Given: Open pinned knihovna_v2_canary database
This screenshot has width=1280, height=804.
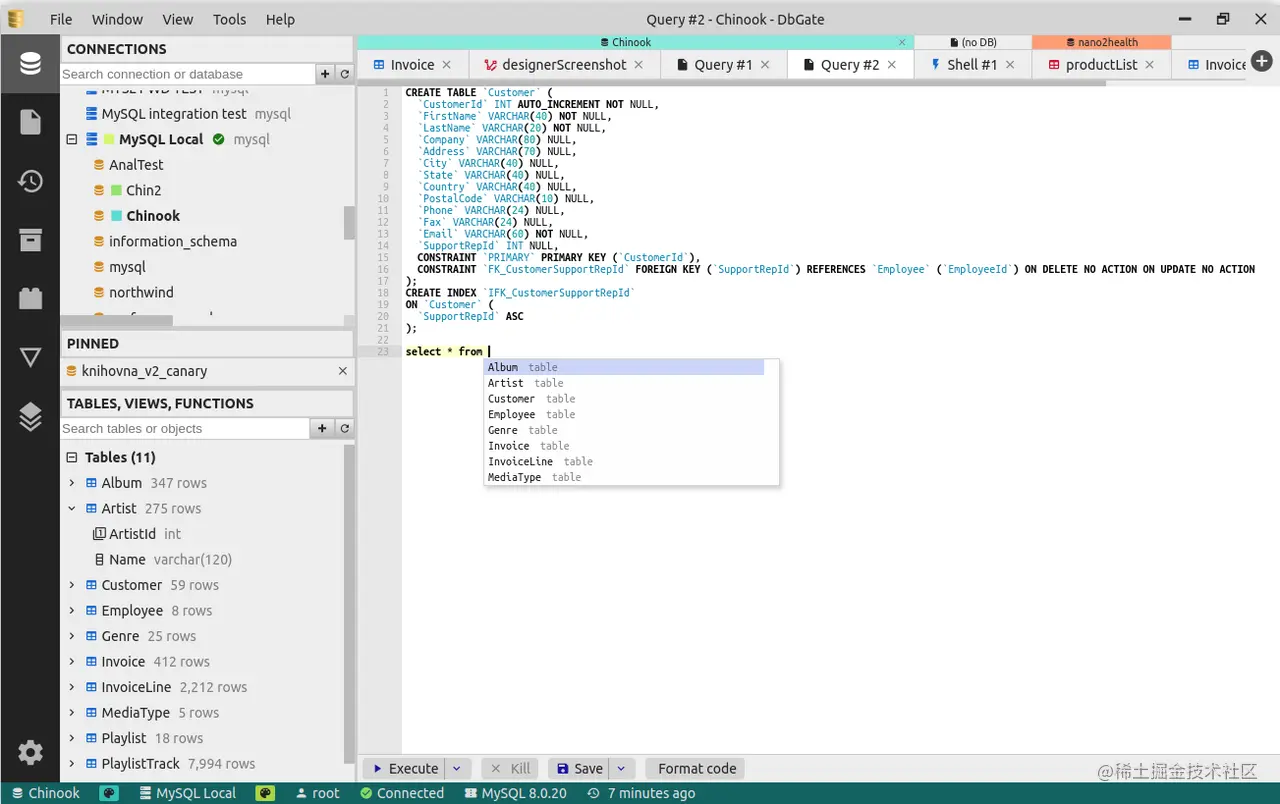Looking at the screenshot, I should pyautogui.click(x=144, y=371).
